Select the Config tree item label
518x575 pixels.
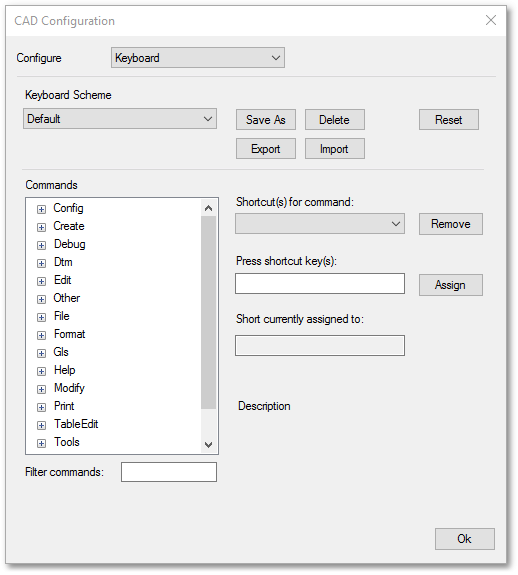tap(69, 208)
